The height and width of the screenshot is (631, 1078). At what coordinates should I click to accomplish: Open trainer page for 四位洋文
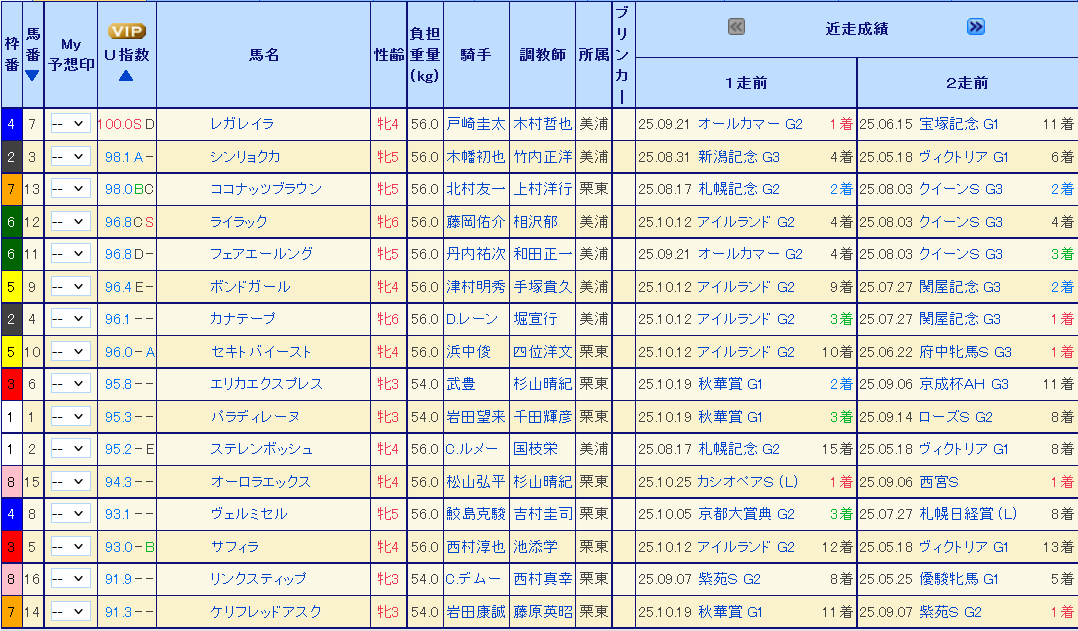pyautogui.click(x=542, y=352)
